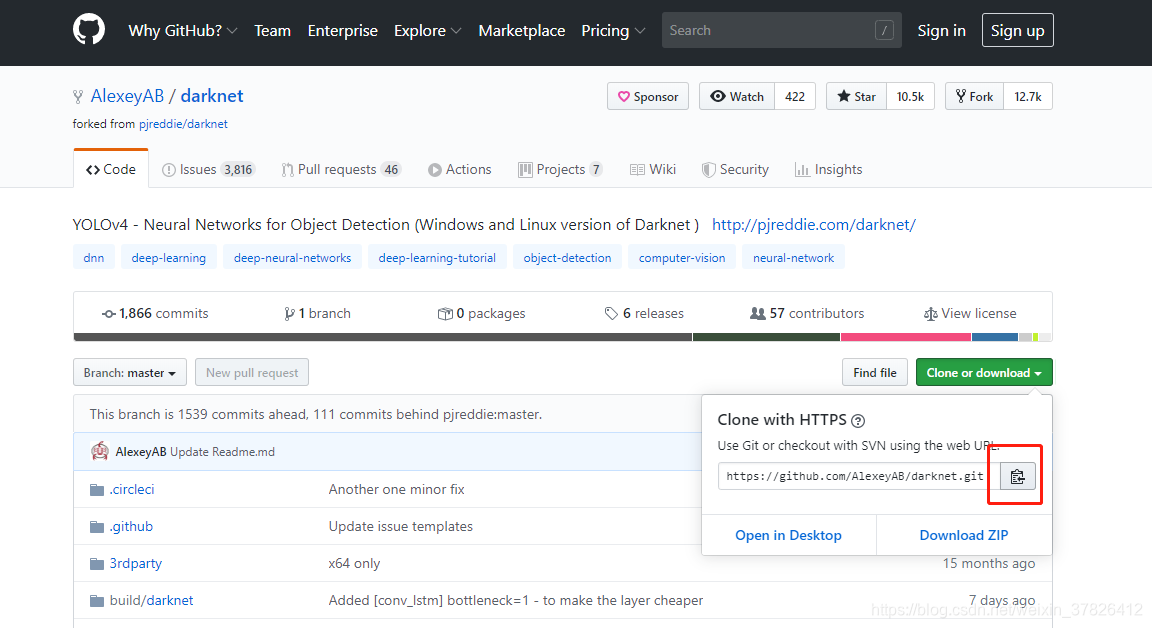Open the AlexeyAB owner profile link
Image resolution: width=1152 pixels, height=628 pixels.
(127, 96)
